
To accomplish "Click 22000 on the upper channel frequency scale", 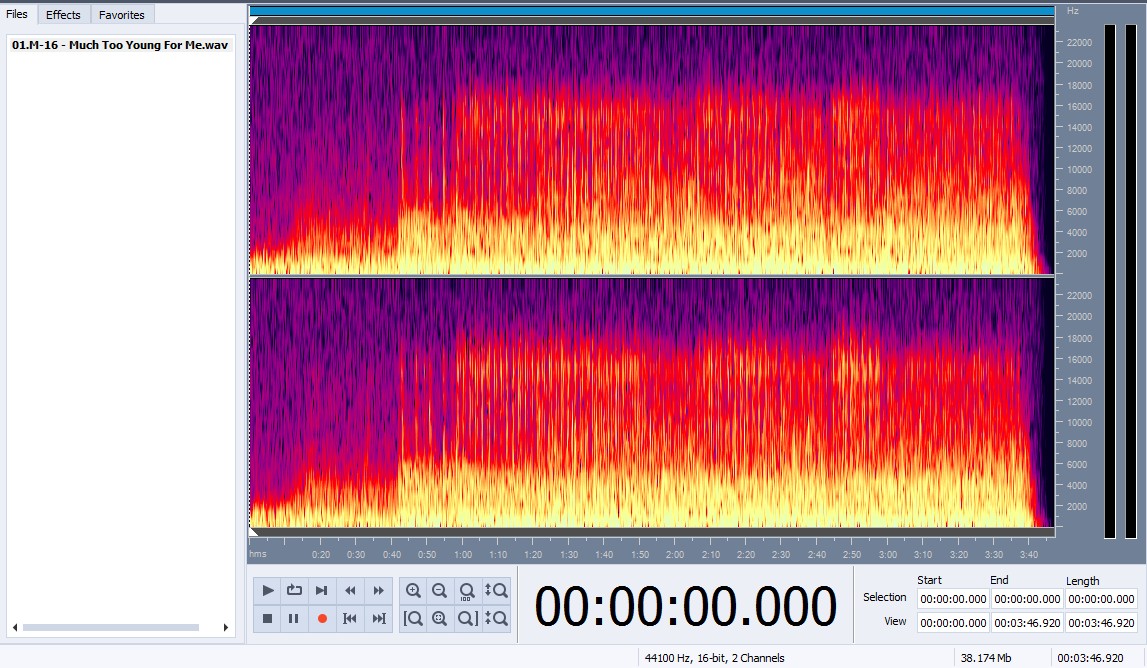I will tap(1079, 42).
